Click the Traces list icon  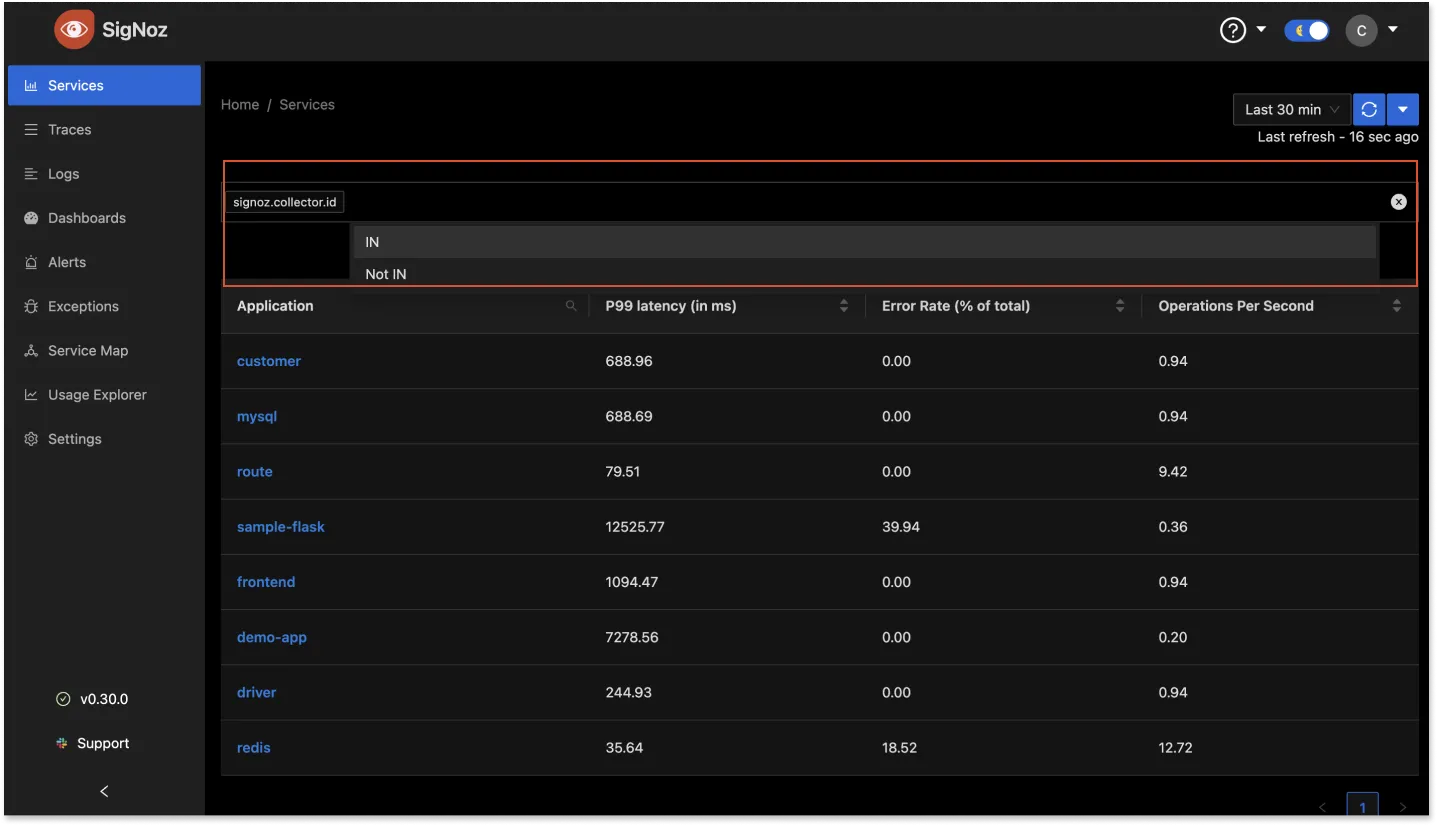(x=31, y=129)
